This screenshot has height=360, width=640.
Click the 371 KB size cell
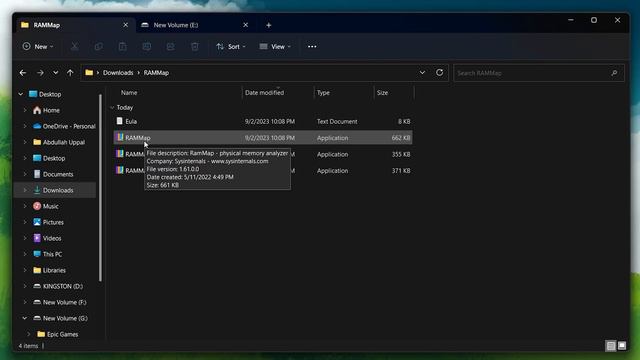tap(401, 171)
